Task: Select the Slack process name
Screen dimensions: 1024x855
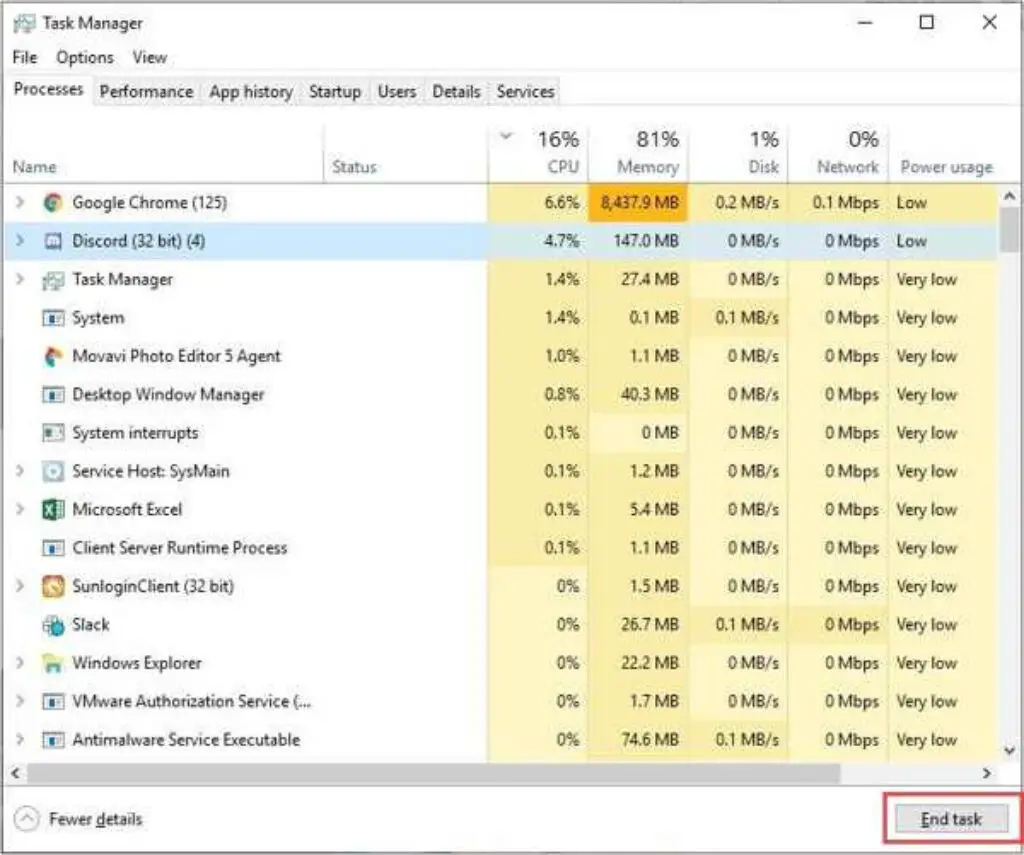Action: [x=91, y=625]
